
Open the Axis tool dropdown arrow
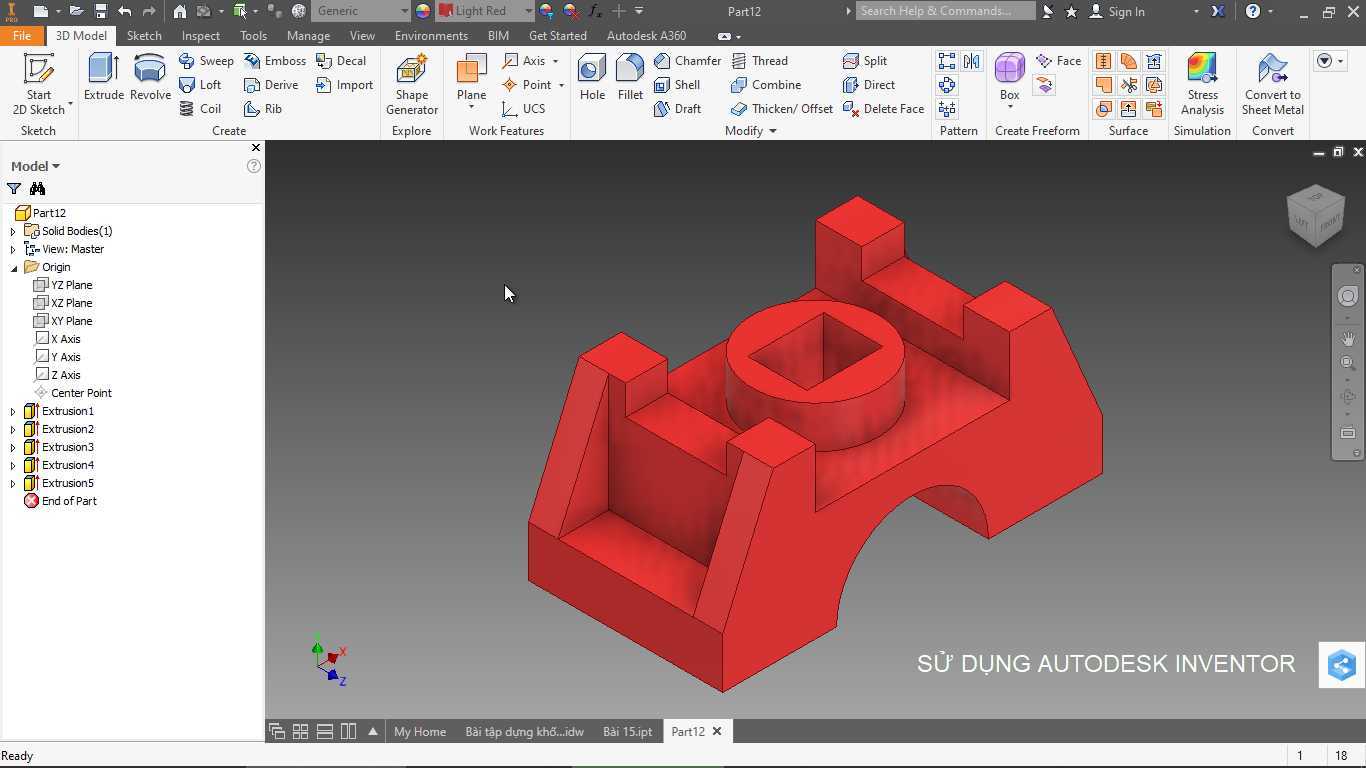pyautogui.click(x=555, y=61)
